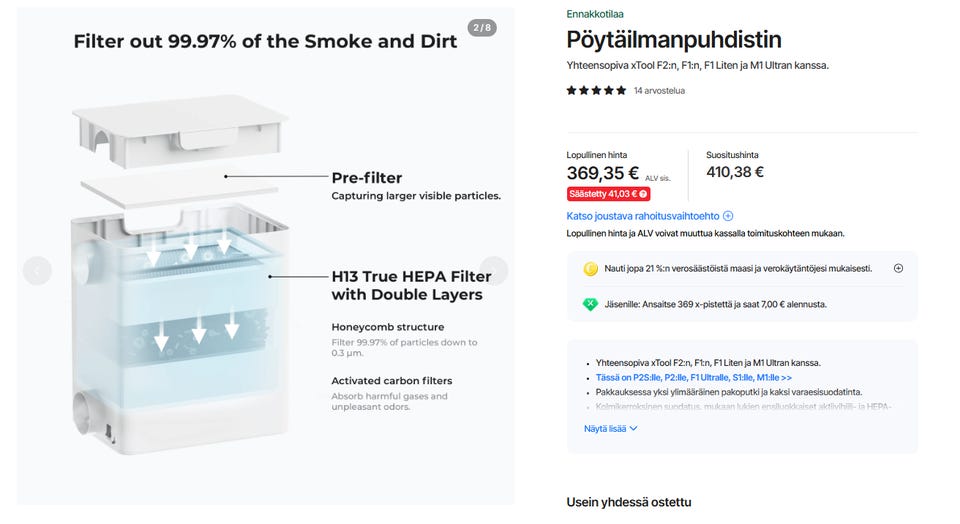Click the green member points gem icon
This screenshot has height=524, width=960.
(590, 304)
